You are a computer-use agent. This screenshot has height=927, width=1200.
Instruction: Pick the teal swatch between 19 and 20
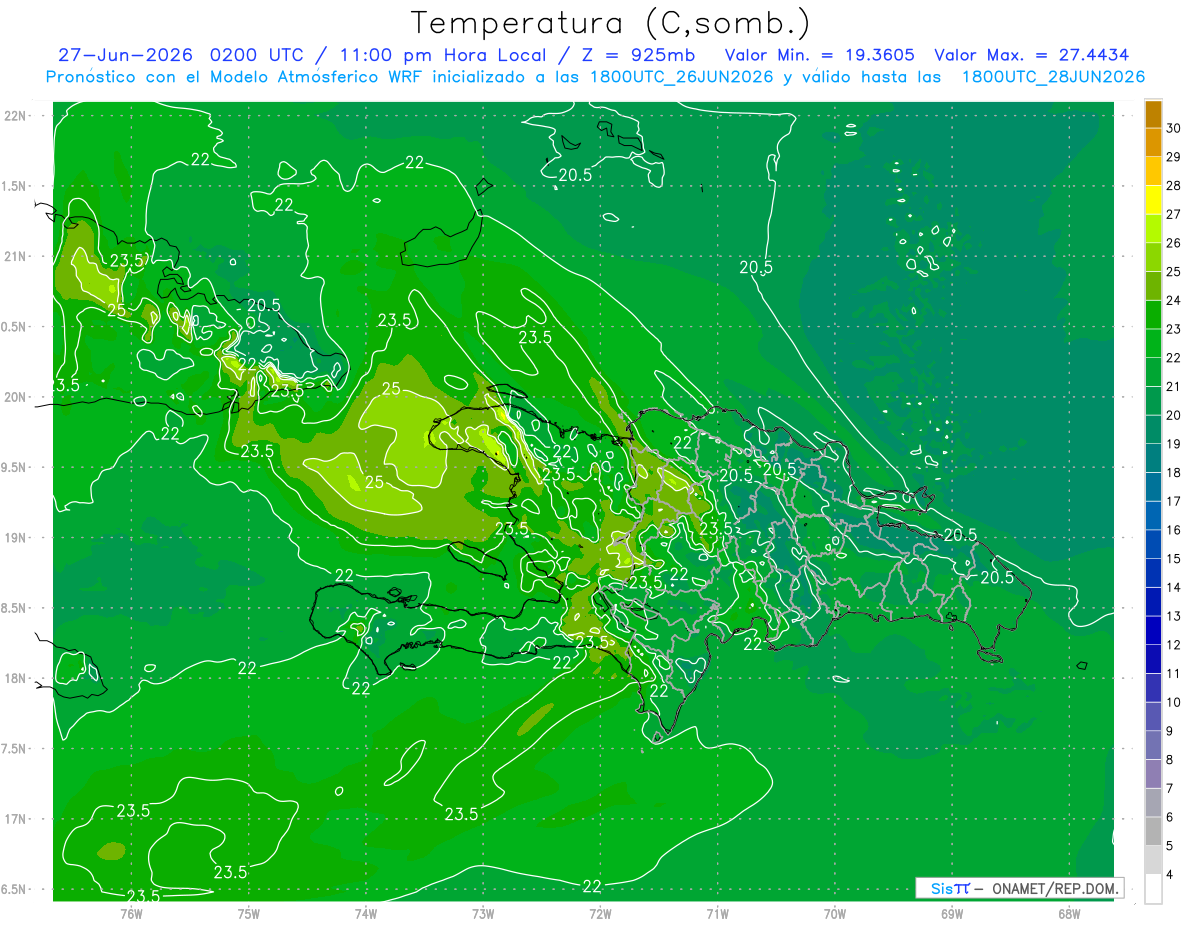pos(1153,430)
